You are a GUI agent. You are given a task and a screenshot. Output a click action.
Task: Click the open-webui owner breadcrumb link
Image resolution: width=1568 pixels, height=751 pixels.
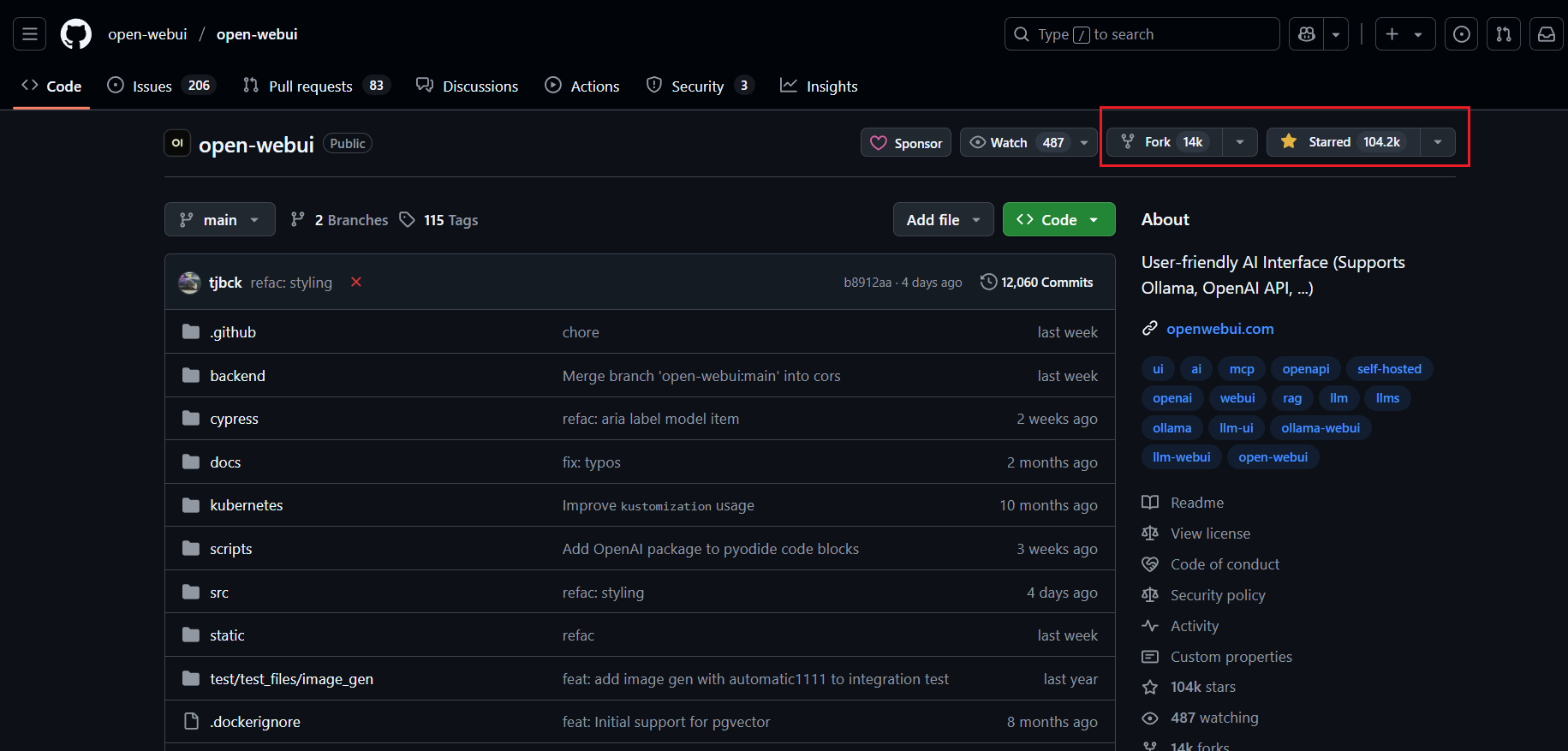(147, 34)
